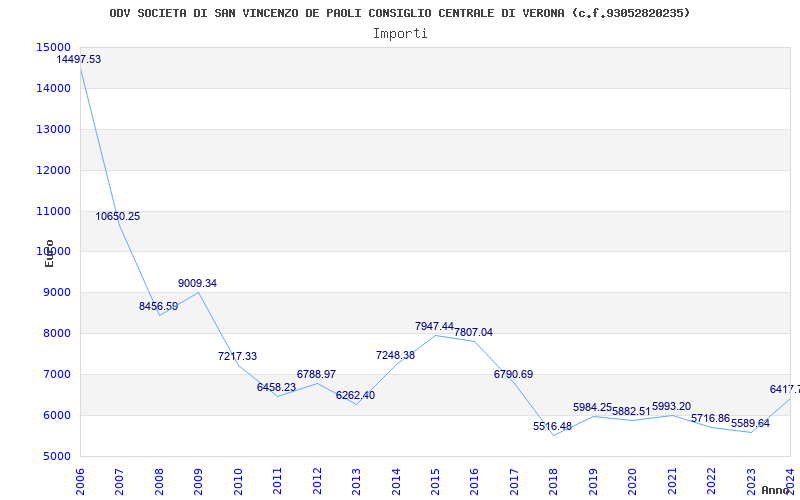Select the 6262.40 data label
This screenshot has height=500, width=800.
point(356,395)
